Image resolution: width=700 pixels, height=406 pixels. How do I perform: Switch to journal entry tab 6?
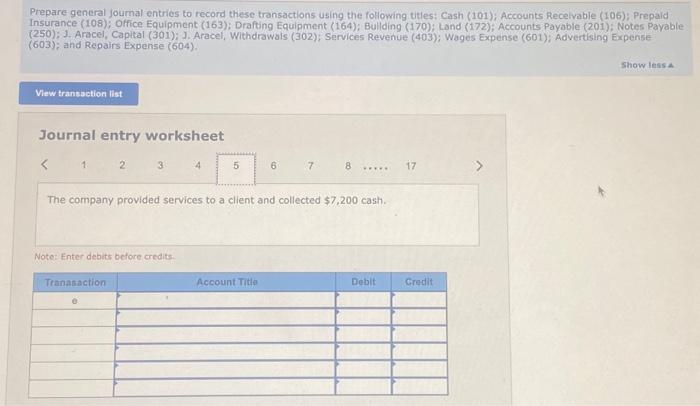pyautogui.click(x=273, y=166)
